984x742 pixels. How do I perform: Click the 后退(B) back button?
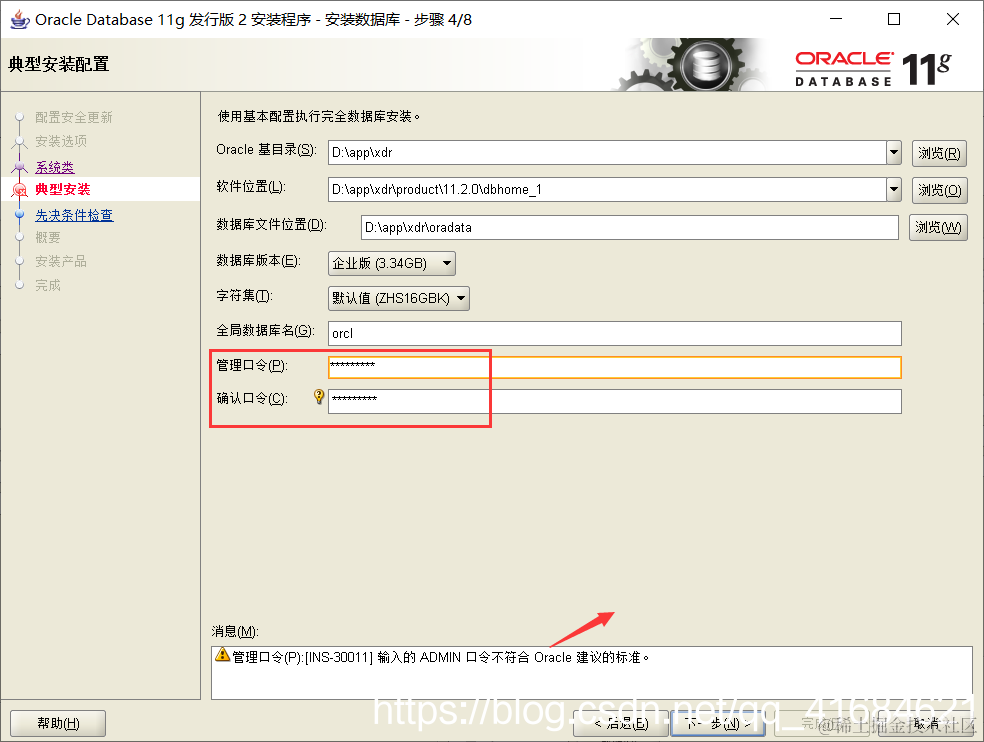(621, 724)
